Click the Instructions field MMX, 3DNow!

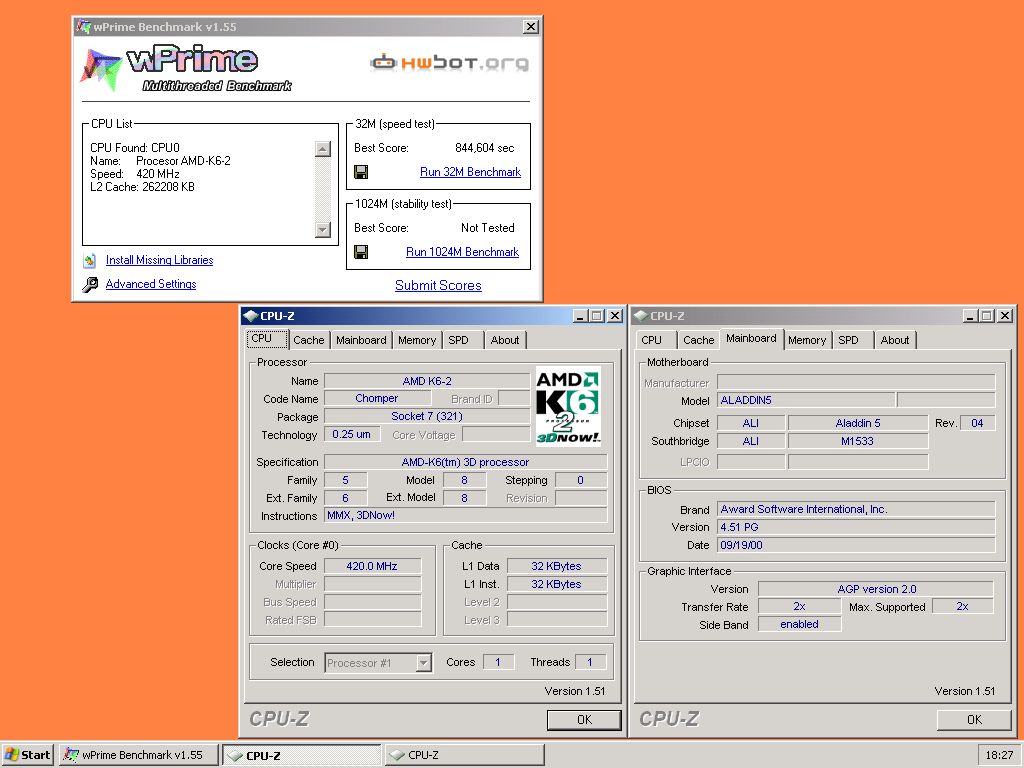(466, 516)
